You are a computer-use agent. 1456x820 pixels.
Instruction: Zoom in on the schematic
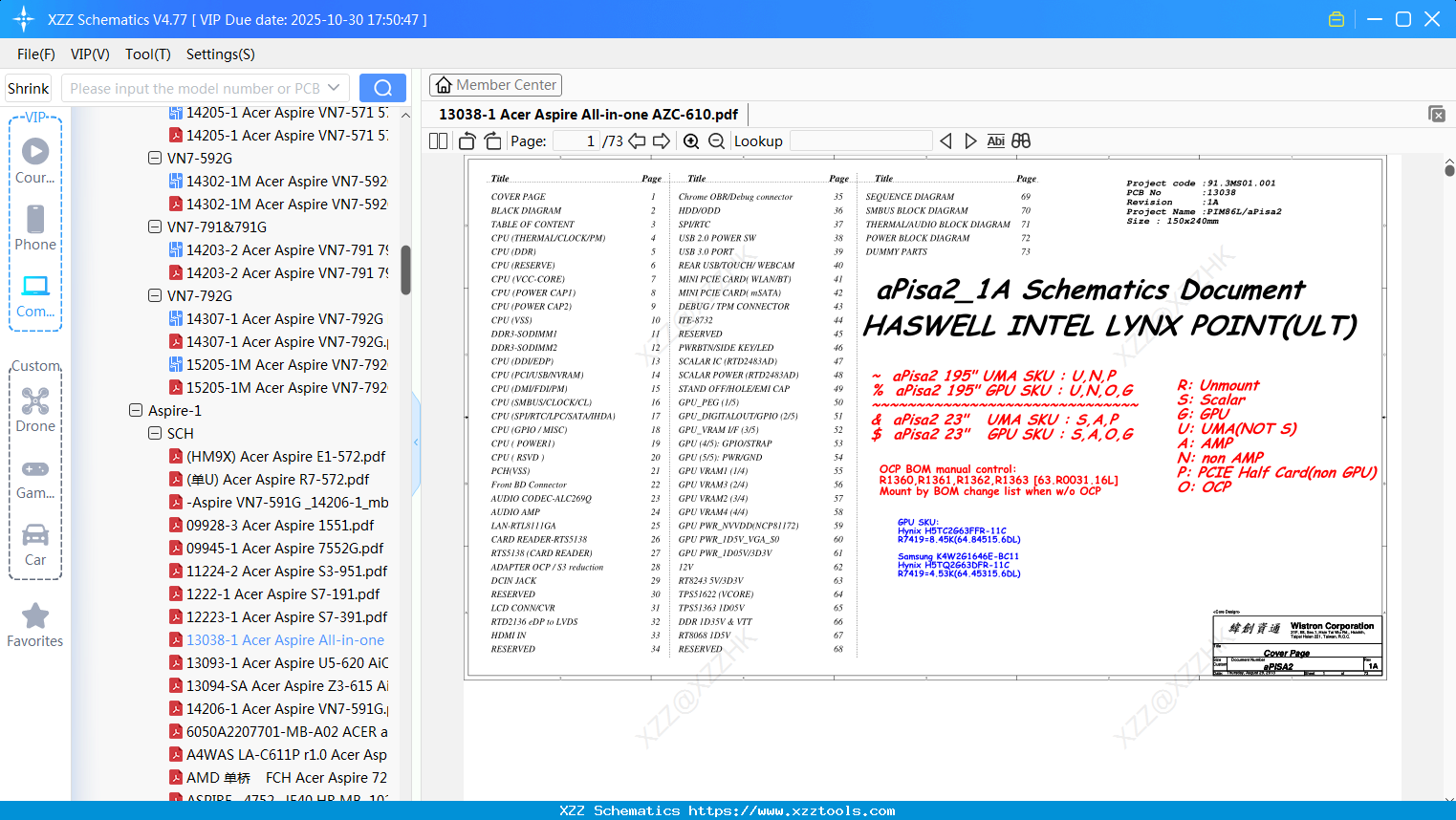(691, 141)
